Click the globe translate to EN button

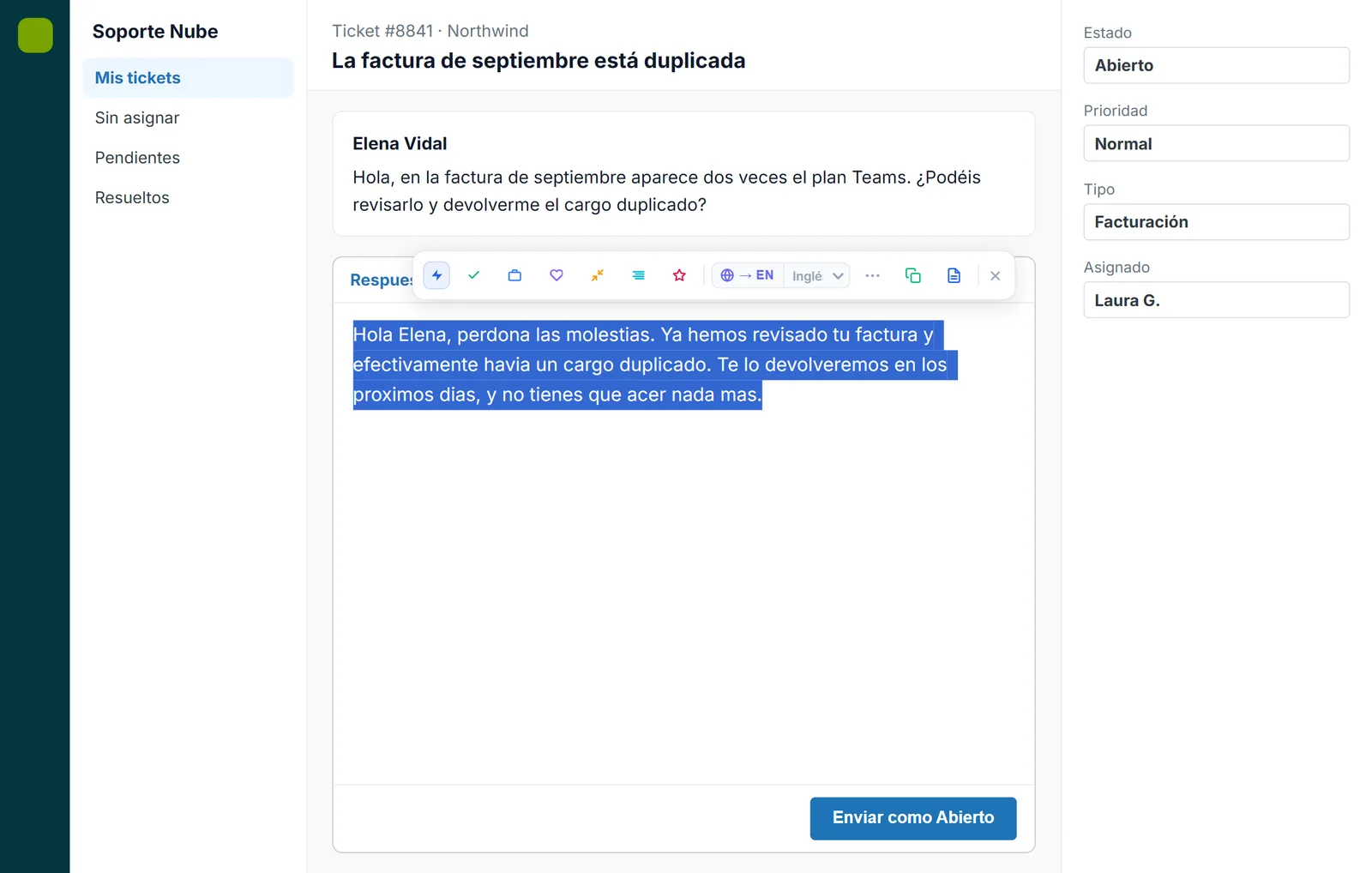tap(747, 275)
